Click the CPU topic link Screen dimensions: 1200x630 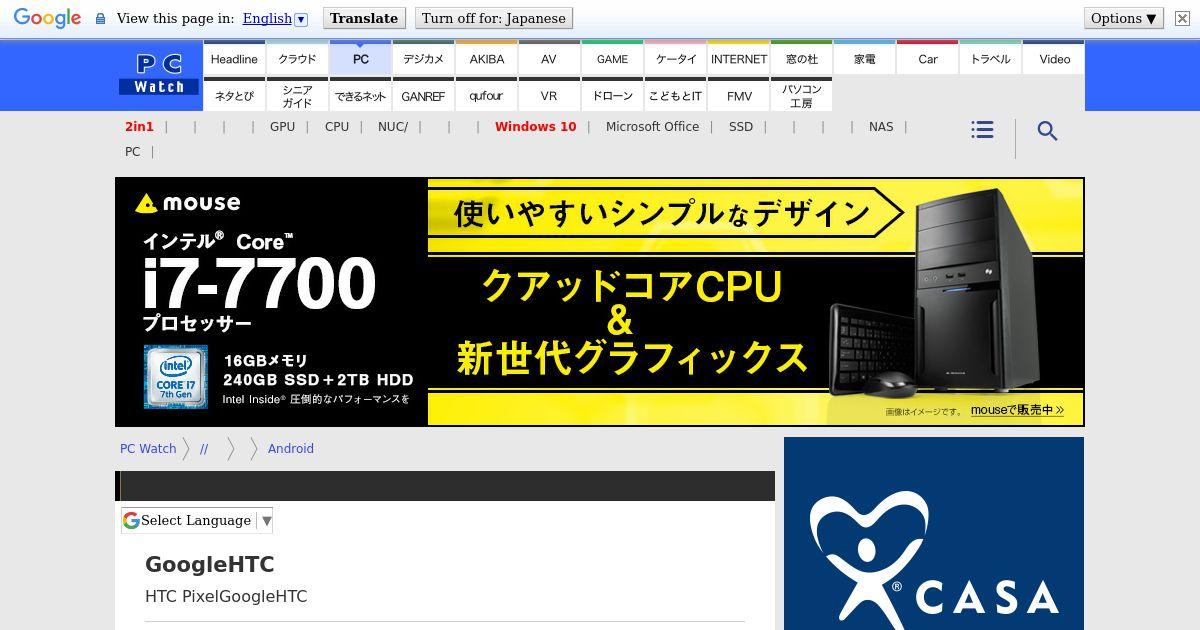337,127
